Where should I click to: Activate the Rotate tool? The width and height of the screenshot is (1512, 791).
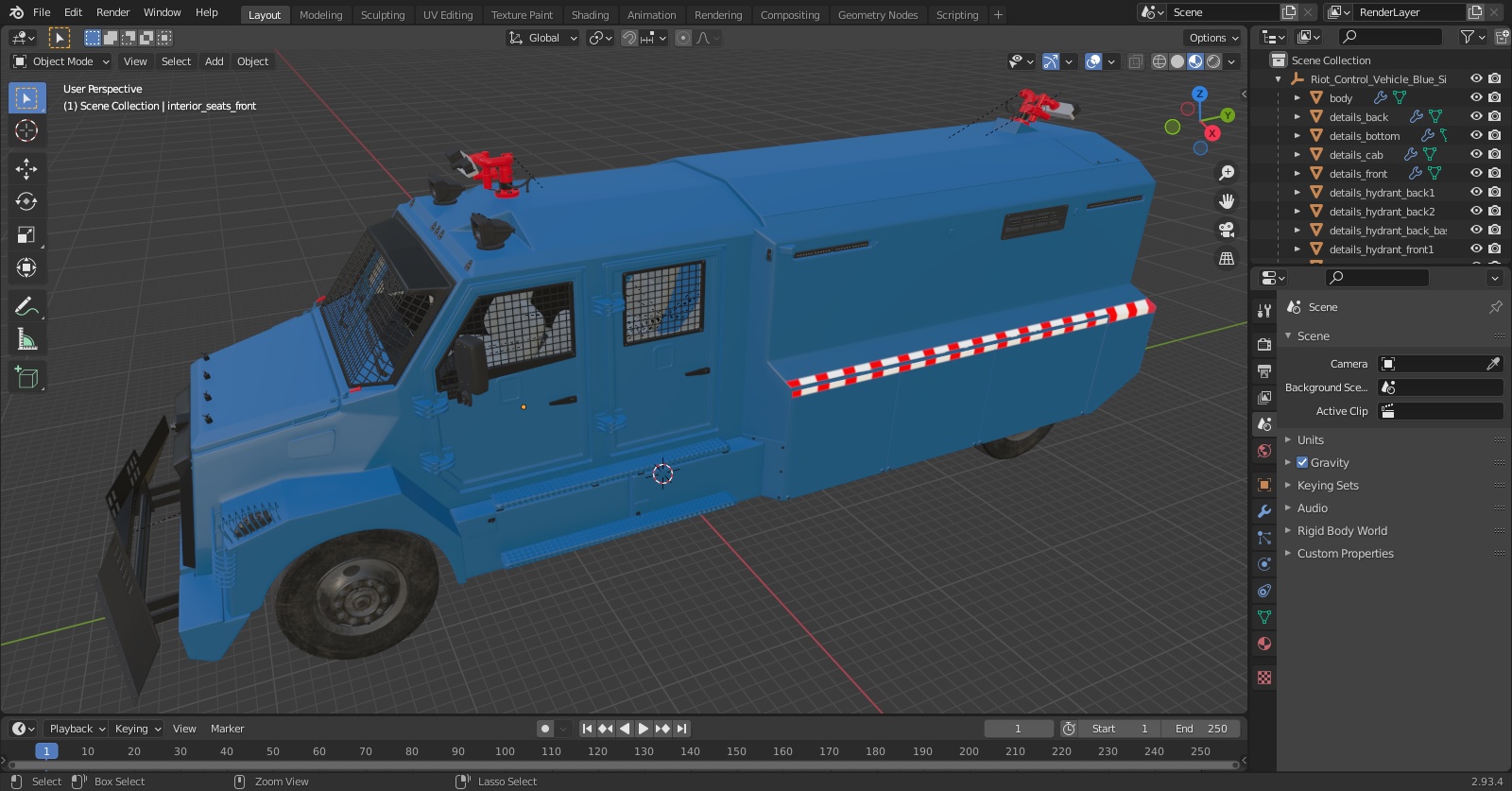tap(26, 201)
